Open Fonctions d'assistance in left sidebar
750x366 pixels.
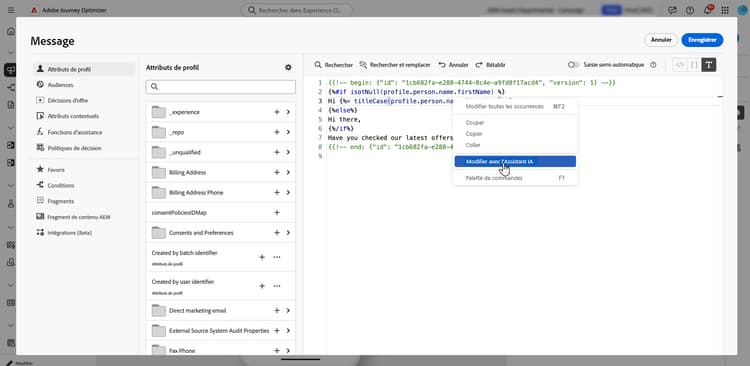75,132
